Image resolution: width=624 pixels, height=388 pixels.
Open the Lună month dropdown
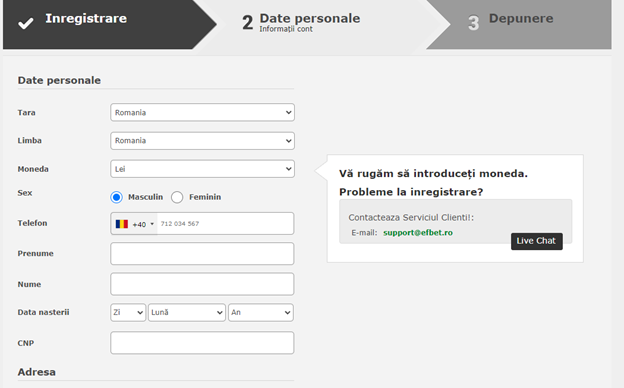[x=187, y=312]
